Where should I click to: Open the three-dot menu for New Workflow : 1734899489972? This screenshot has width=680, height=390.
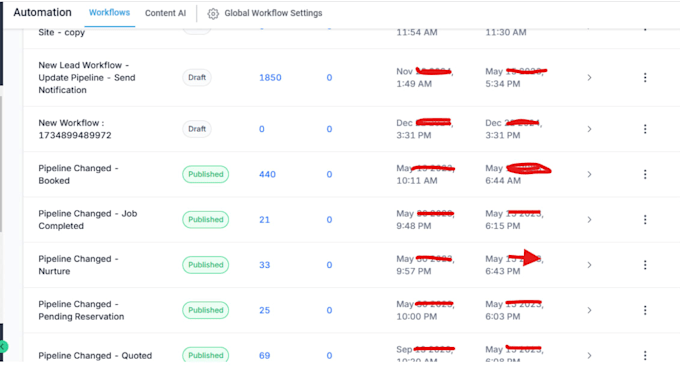pyautogui.click(x=645, y=129)
